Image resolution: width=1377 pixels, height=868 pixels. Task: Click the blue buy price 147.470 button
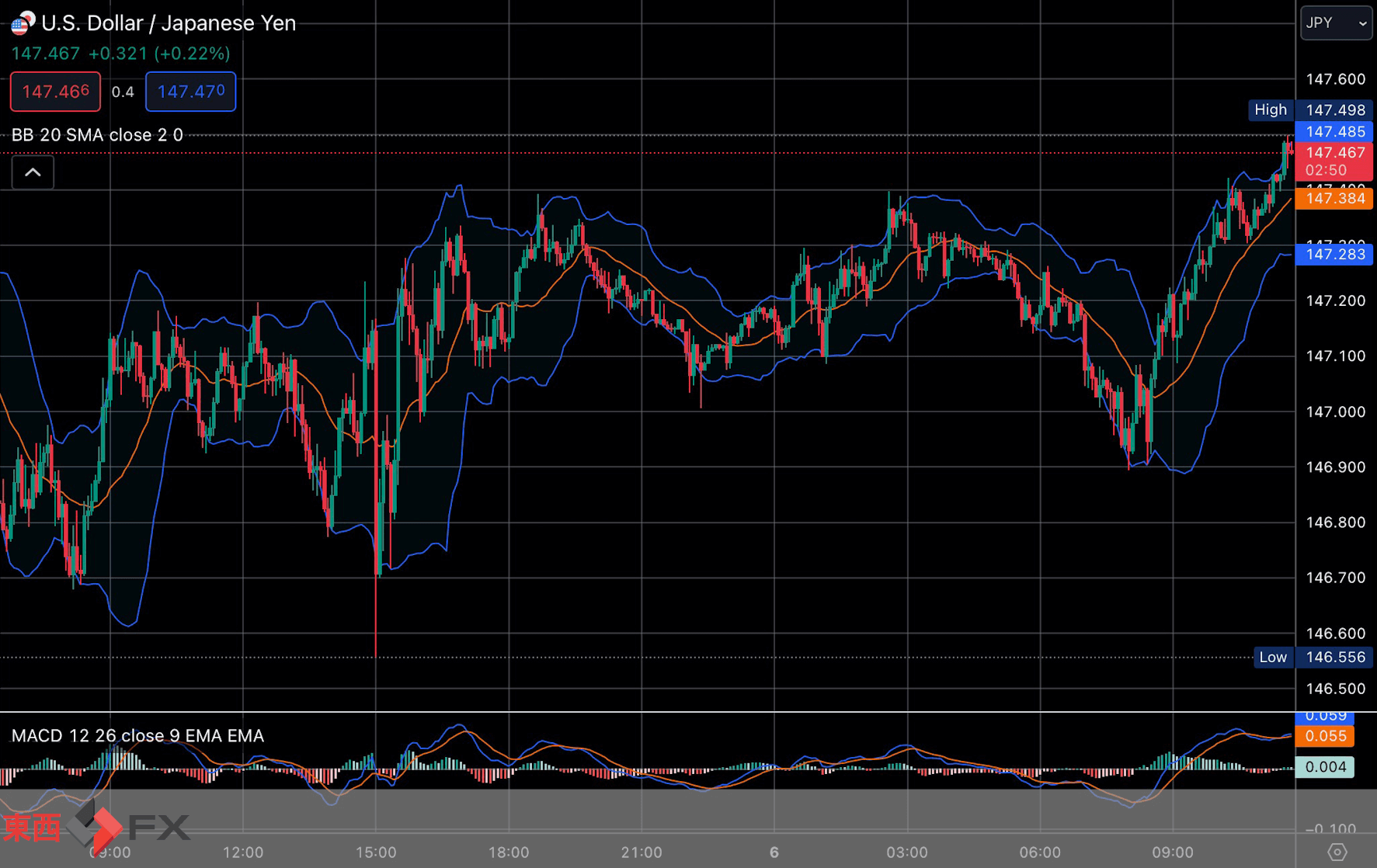pos(190,92)
